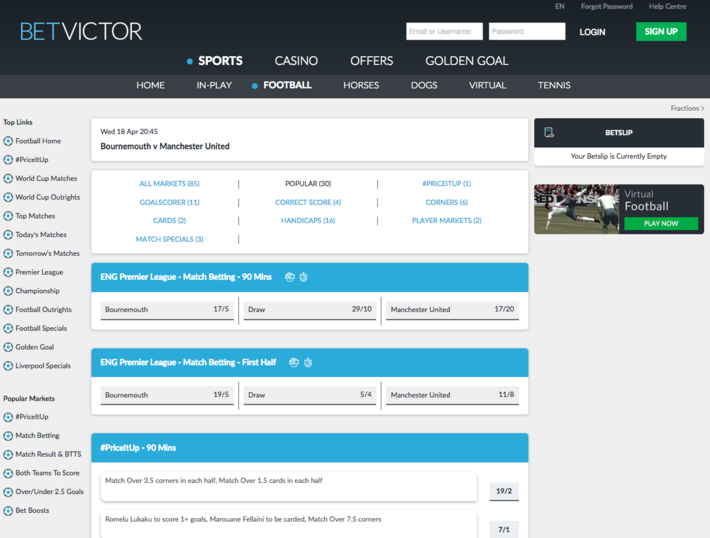The width and height of the screenshot is (710, 538).
Task: Show Corners (6) markets
Action: click(446, 202)
